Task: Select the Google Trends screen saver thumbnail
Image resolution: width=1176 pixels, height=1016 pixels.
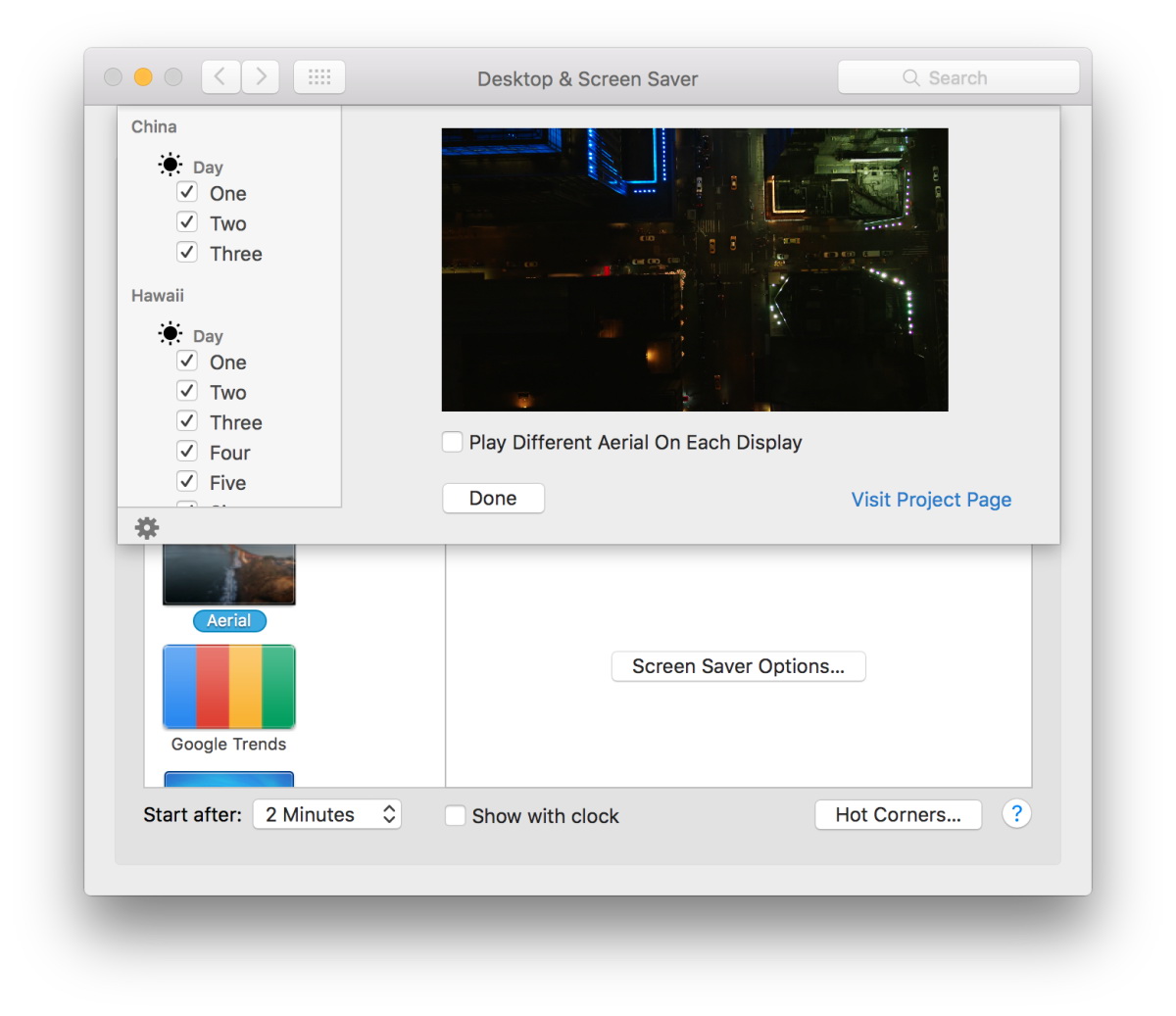Action: coord(229,686)
